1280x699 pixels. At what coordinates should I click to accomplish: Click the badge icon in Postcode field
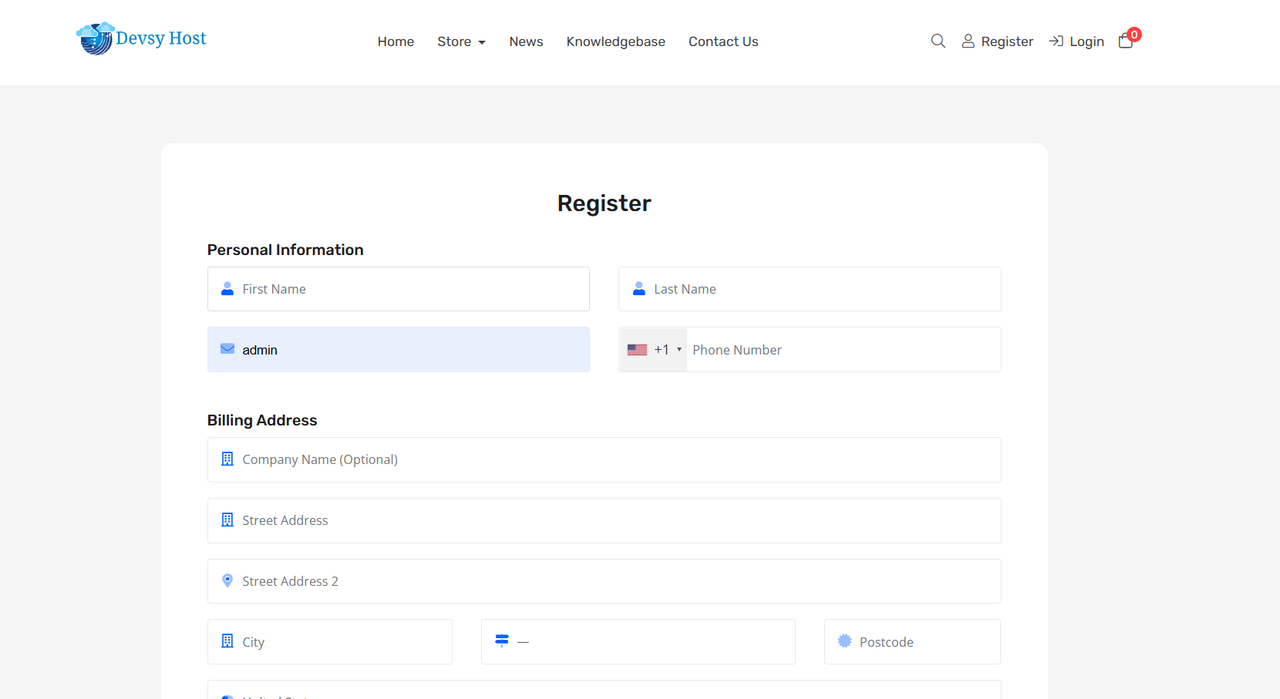point(845,641)
